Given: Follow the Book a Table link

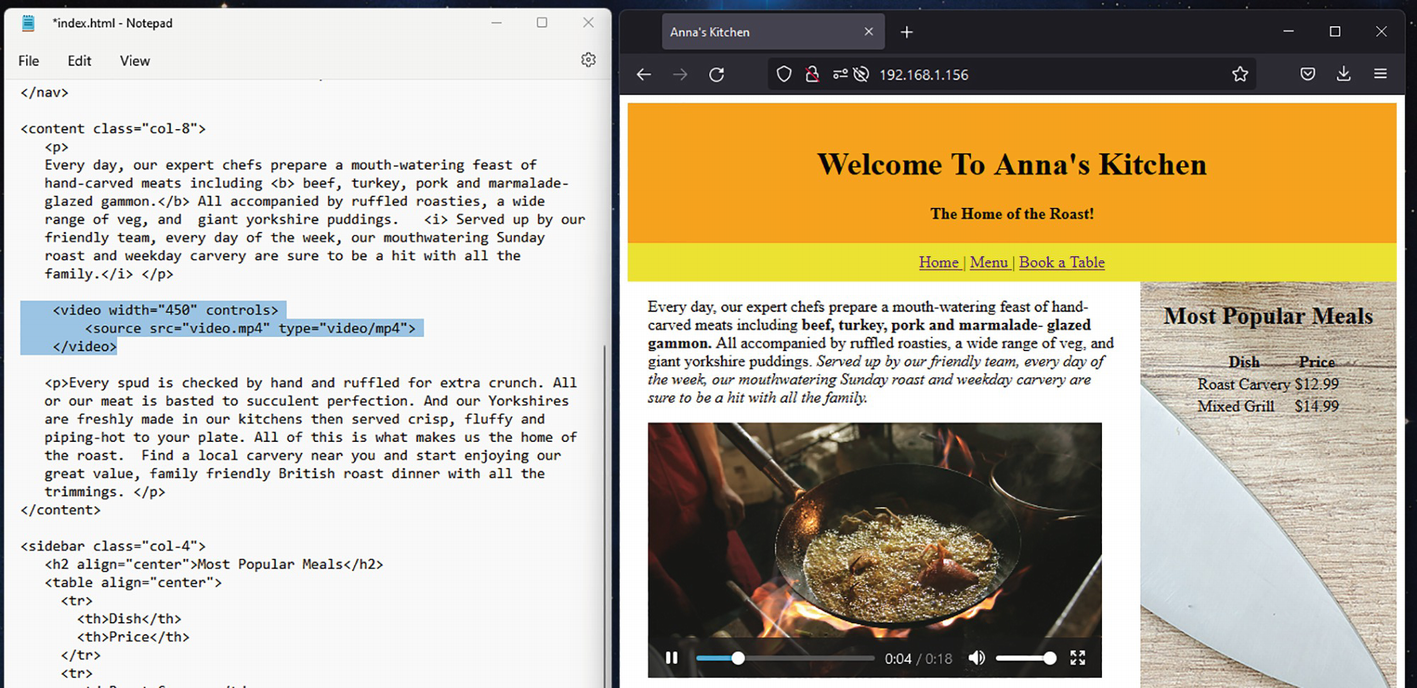Looking at the screenshot, I should (x=1061, y=262).
